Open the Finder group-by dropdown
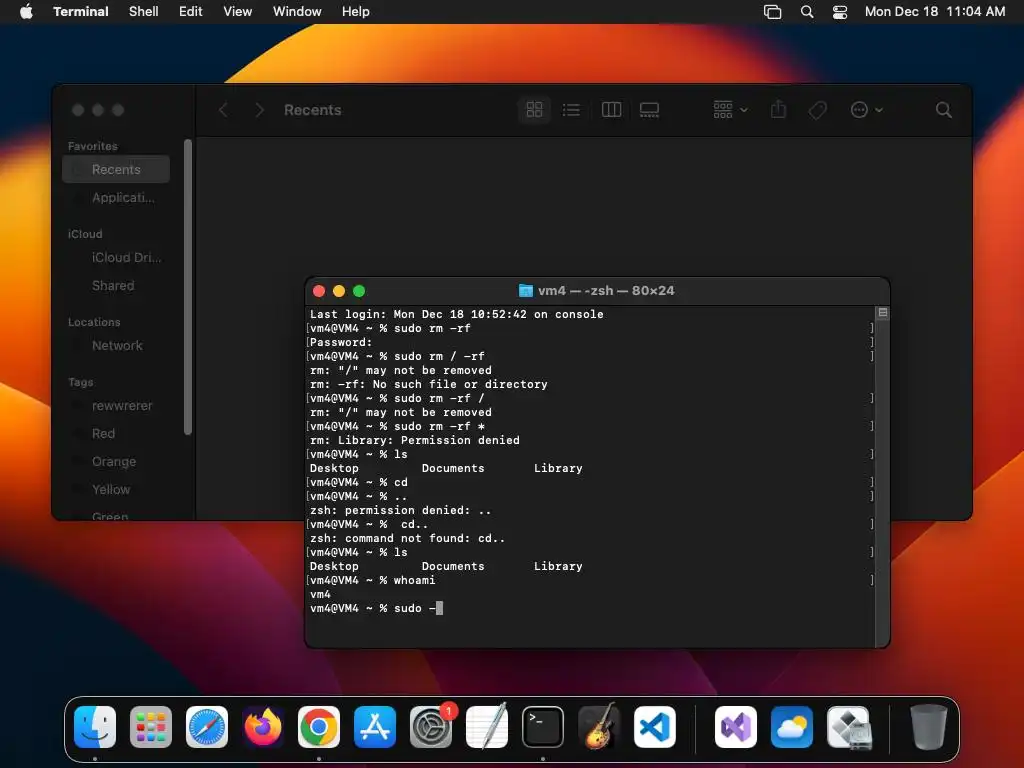Screen dimensions: 1024x768 tap(730, 110)
